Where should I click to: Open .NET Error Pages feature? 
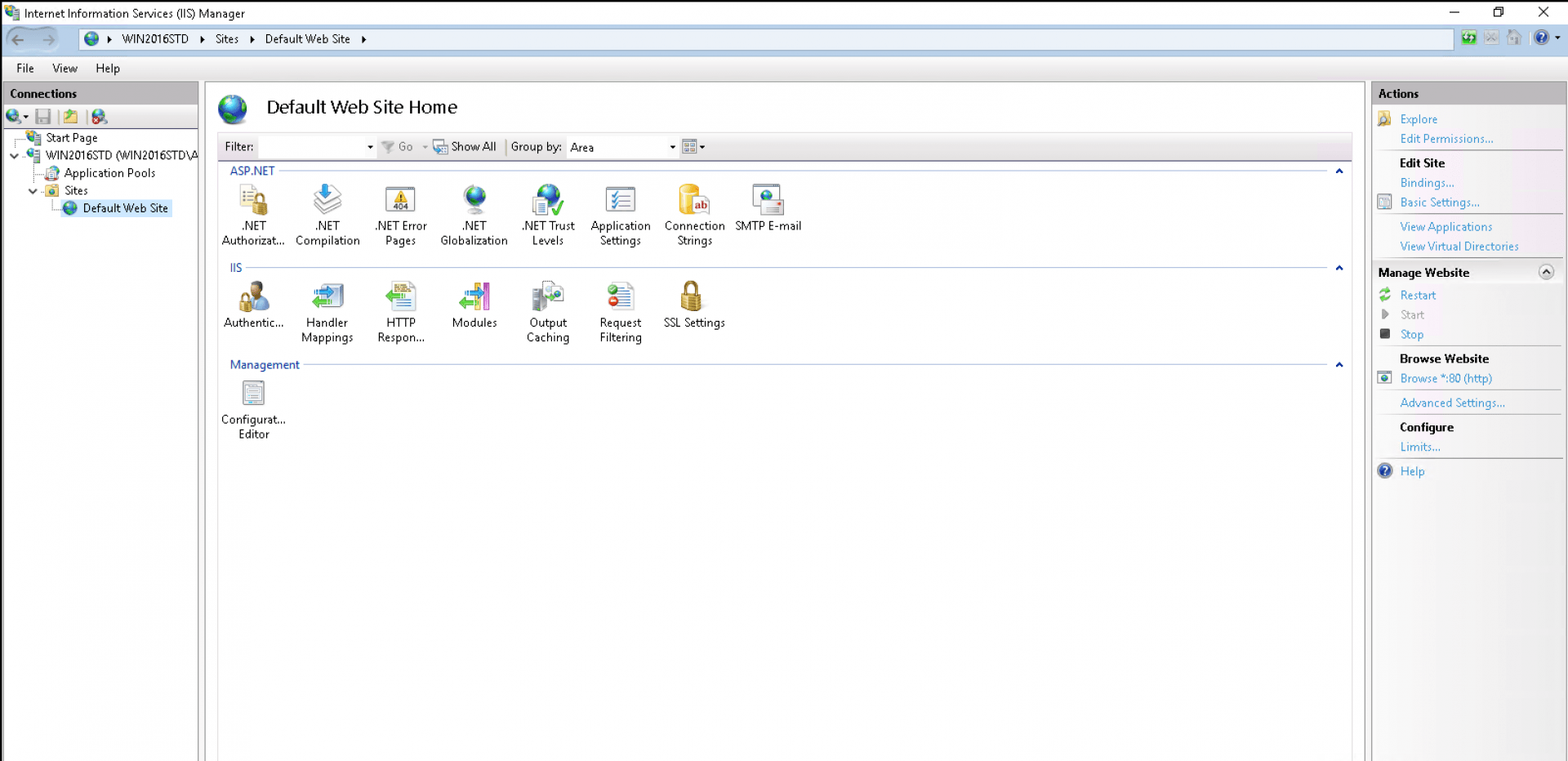point(401,216)
